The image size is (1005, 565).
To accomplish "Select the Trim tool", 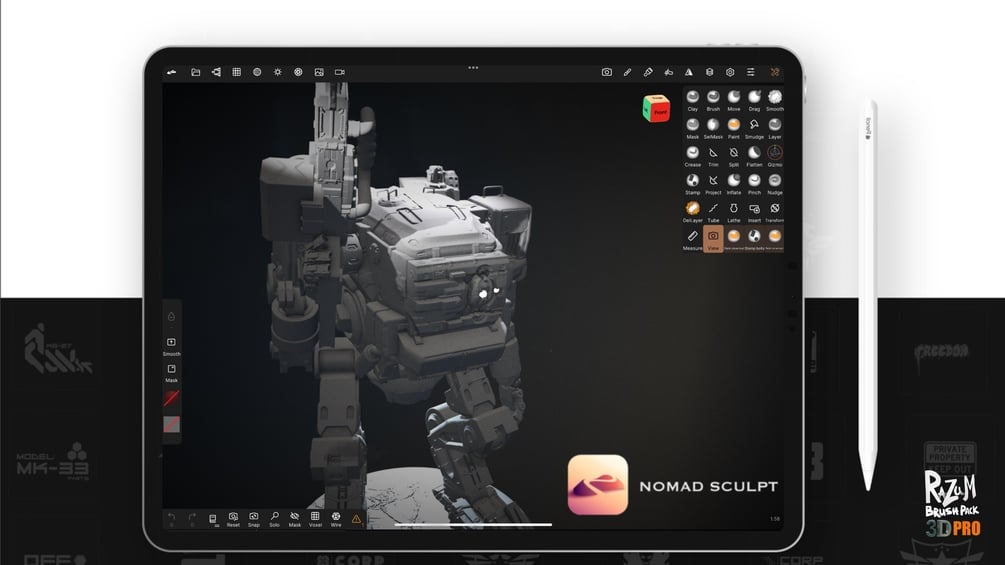I will 713,156.
